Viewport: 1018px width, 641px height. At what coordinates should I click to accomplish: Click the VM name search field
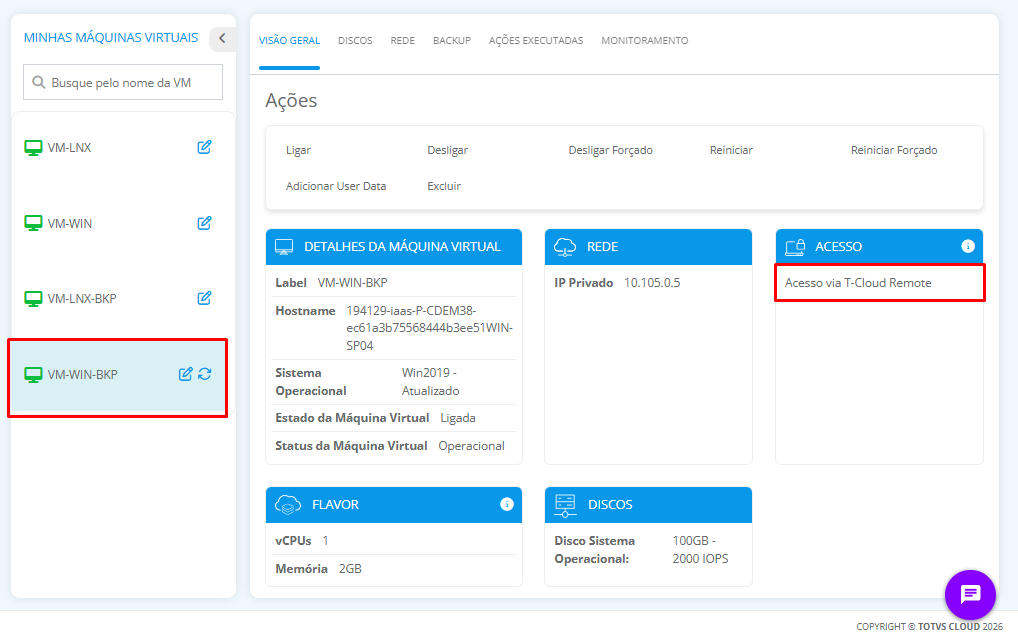click(123, 82)
